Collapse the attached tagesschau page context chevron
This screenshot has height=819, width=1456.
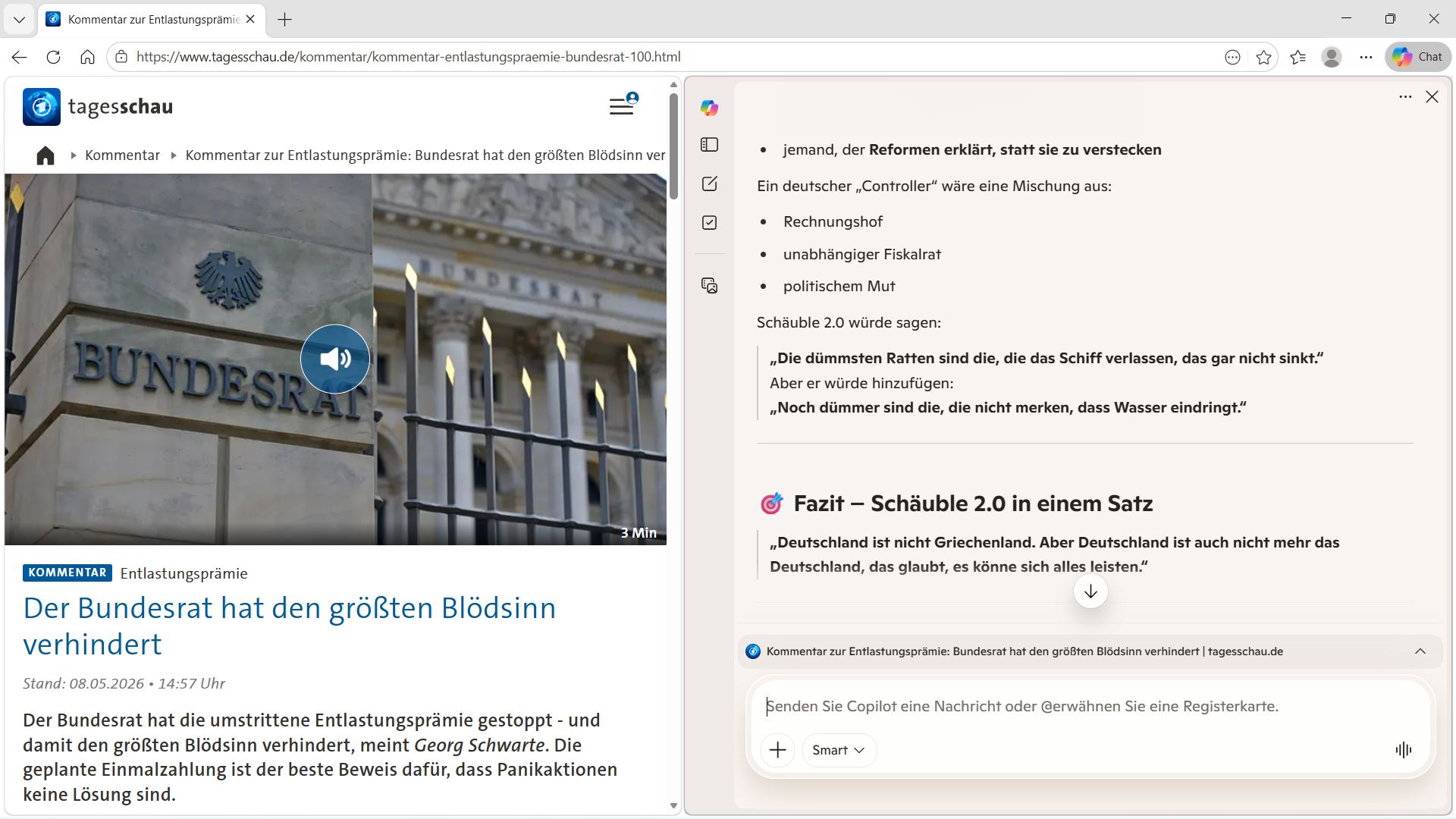point(1420,651)
